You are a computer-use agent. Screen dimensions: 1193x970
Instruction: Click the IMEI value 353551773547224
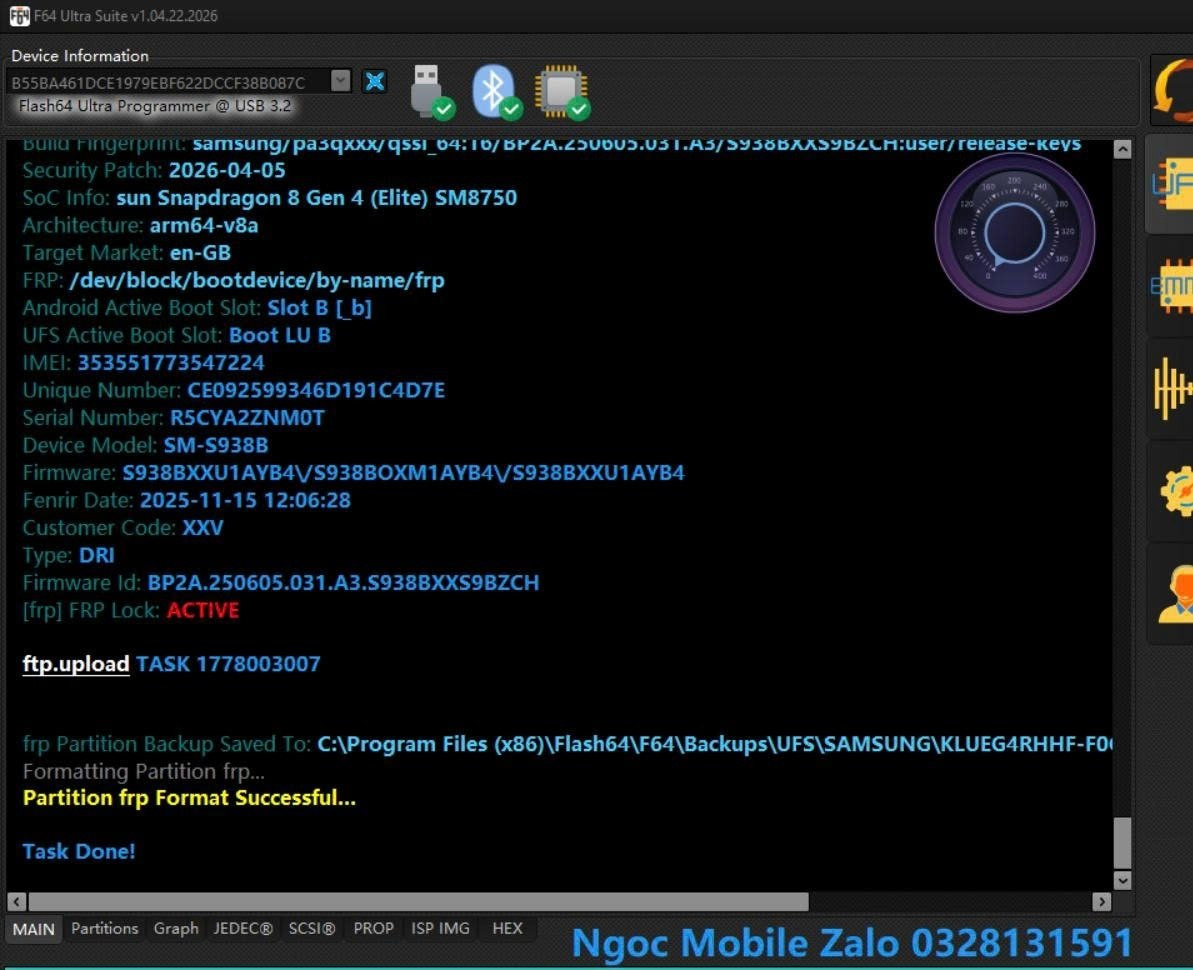(171, 363)
